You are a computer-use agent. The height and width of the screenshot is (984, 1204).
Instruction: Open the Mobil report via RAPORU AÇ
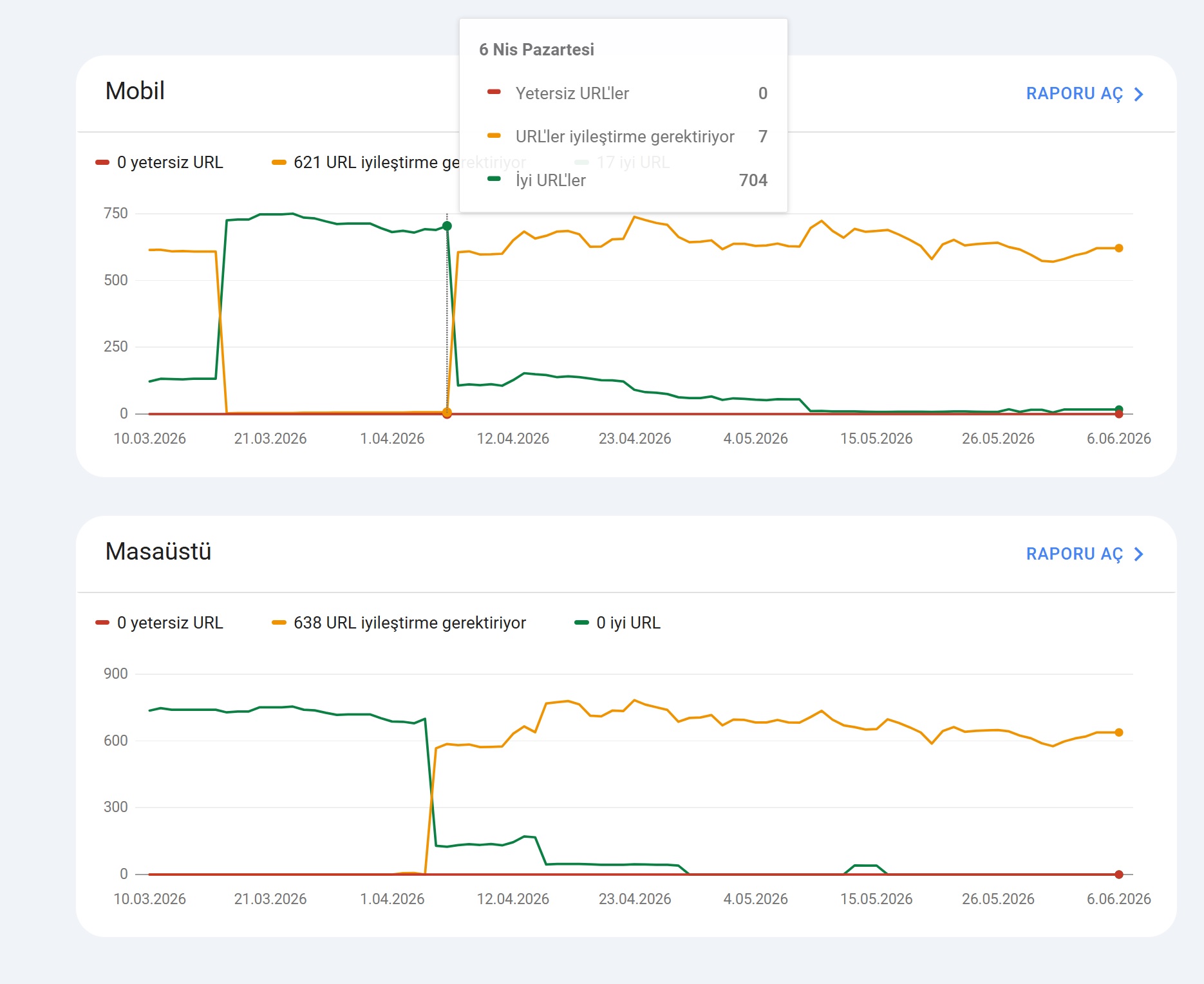(1084, 94)
